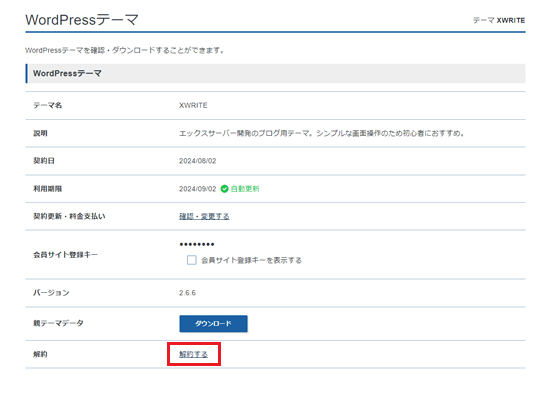Image resolution: width=550 pixels, height=400 pixels.
Task: Click the XWRITE theme name value
Action: (193, 105)
